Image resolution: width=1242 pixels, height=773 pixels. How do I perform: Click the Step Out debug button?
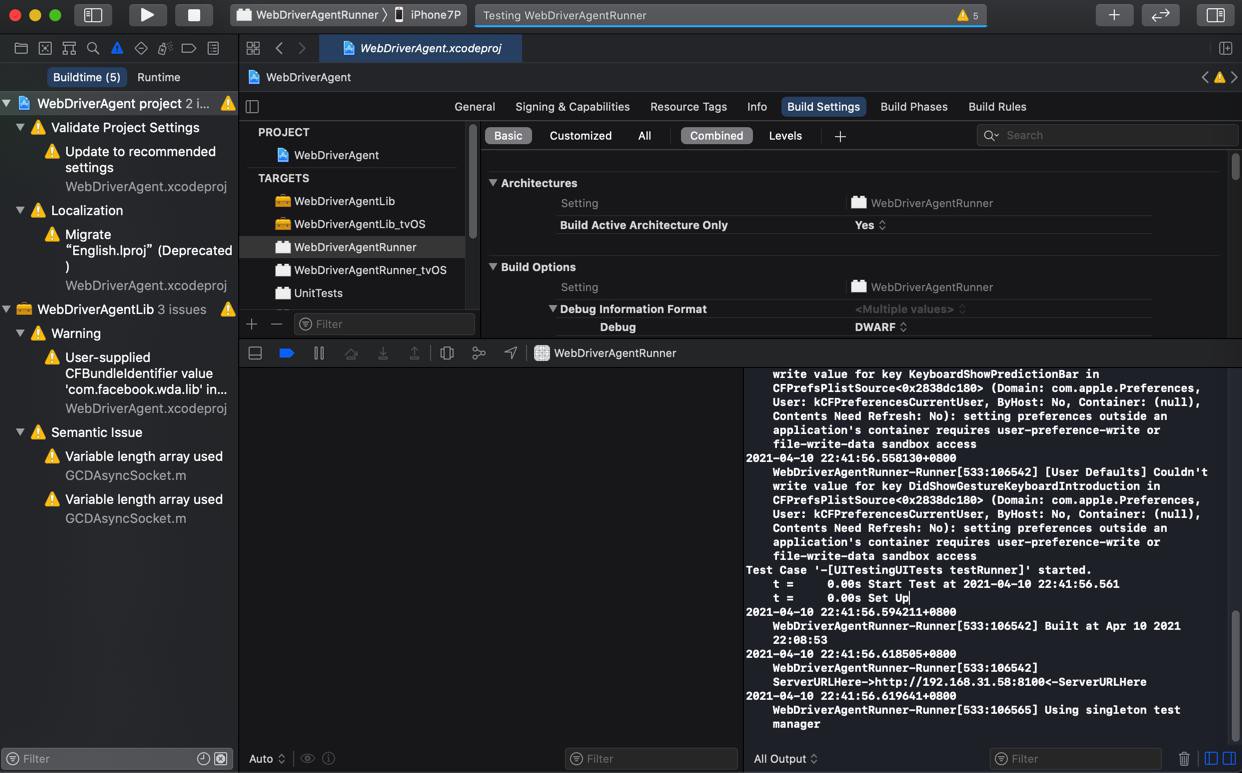414,353
